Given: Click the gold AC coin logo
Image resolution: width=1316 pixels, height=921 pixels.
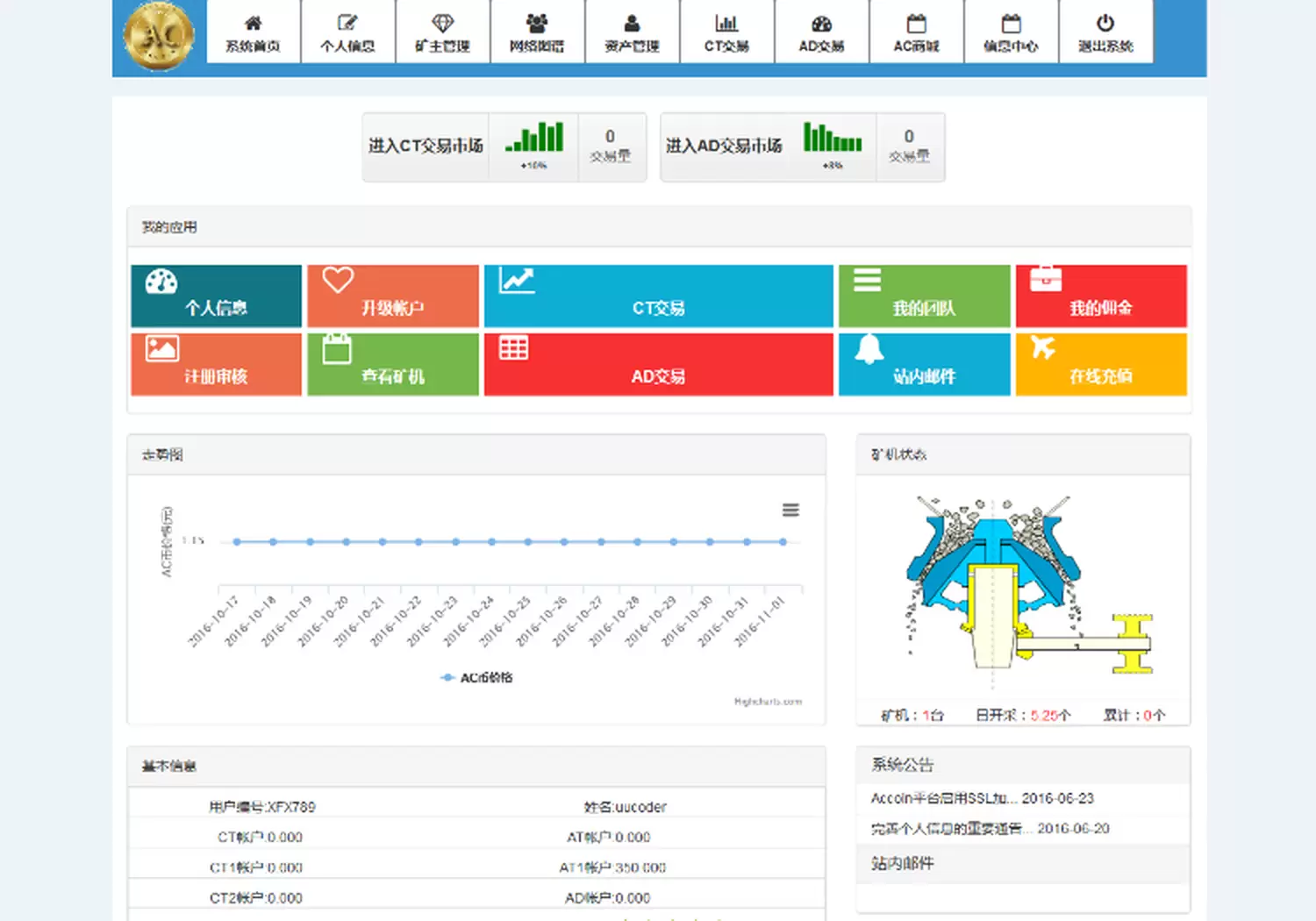Looking at the screenshot, I should point(159,36).
